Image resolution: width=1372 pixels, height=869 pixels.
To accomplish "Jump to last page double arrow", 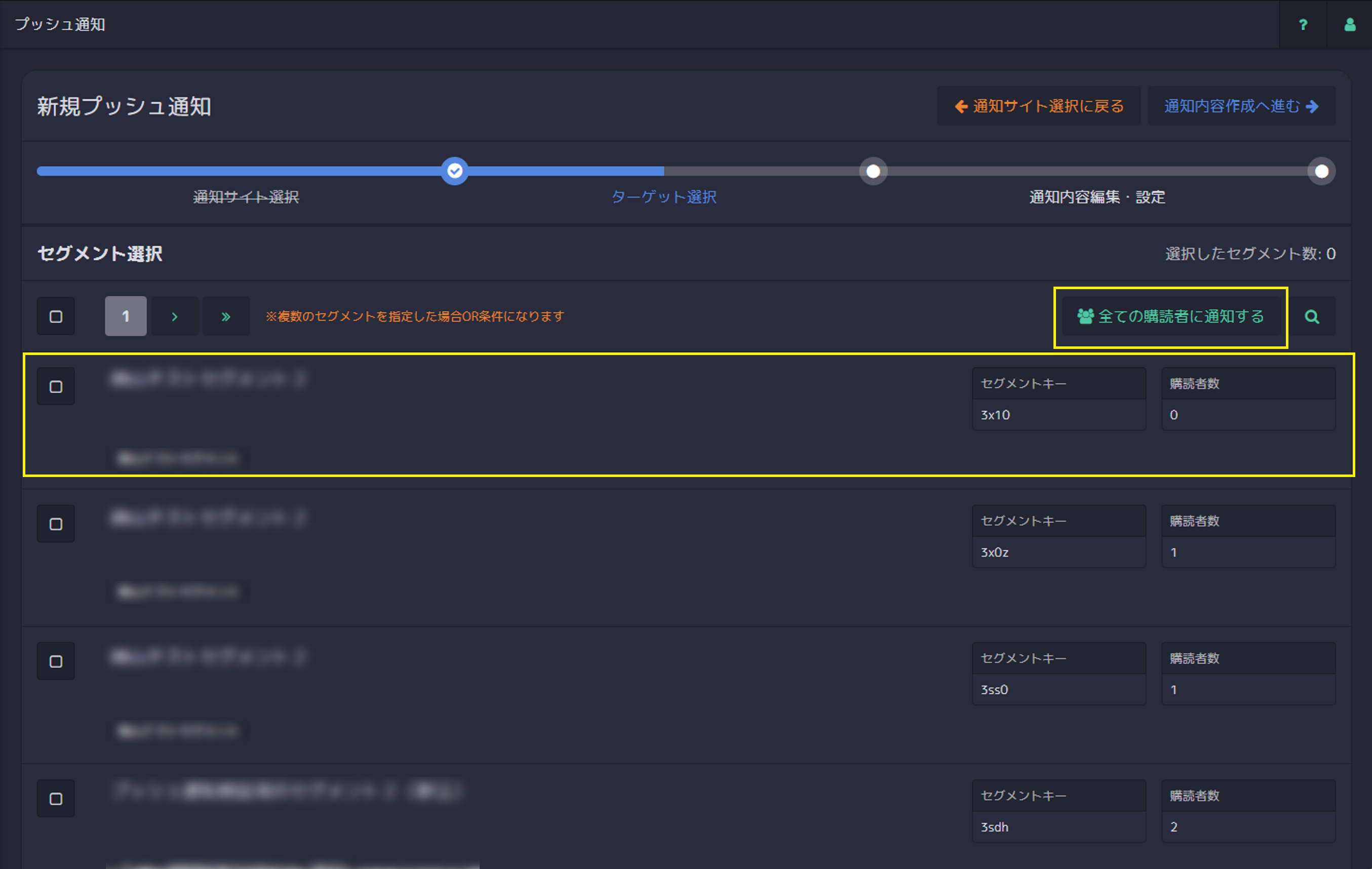I will (226, 317).
